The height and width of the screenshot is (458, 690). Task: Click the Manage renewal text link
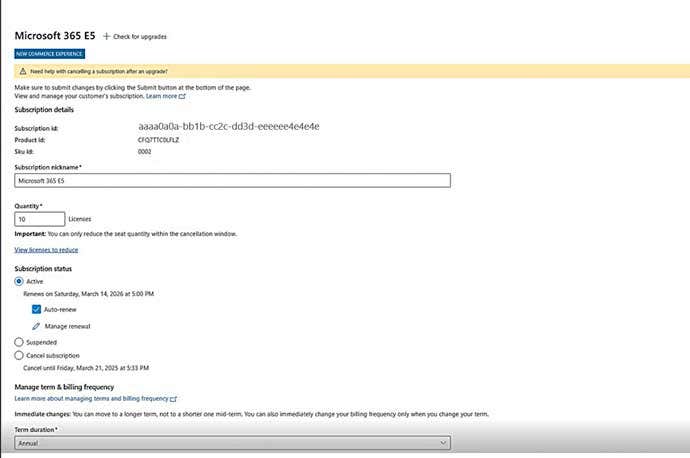click(68, 326)
